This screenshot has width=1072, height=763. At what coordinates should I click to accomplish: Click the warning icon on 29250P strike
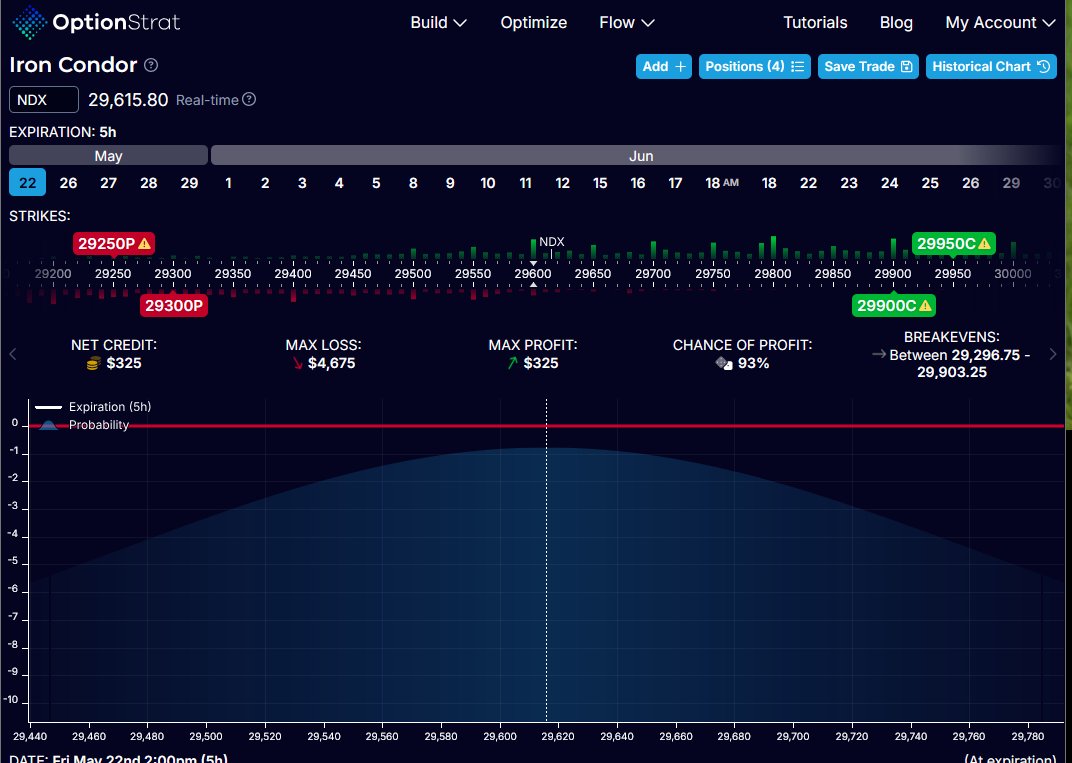click(x=145, y=243)
